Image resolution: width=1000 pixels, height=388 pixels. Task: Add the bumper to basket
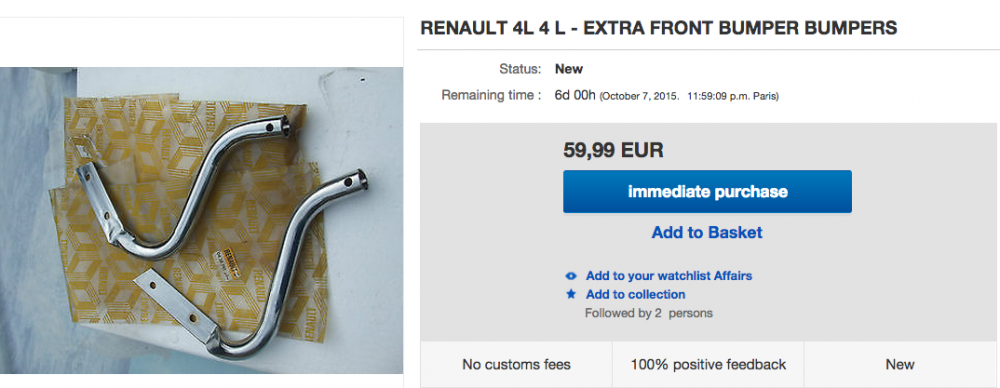pyautogui.click(x=707, y=232)
